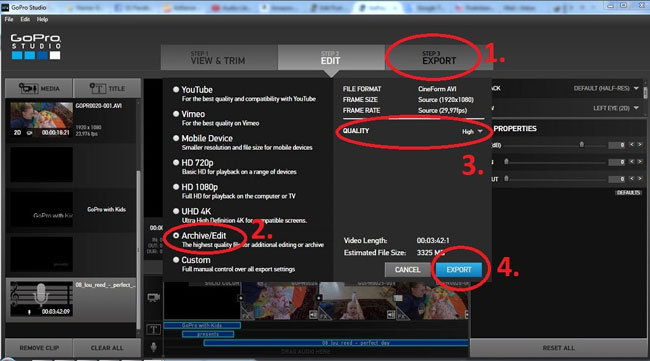Select the 'presents' title bar in timeline
The image size is (650, 361).
208,334
